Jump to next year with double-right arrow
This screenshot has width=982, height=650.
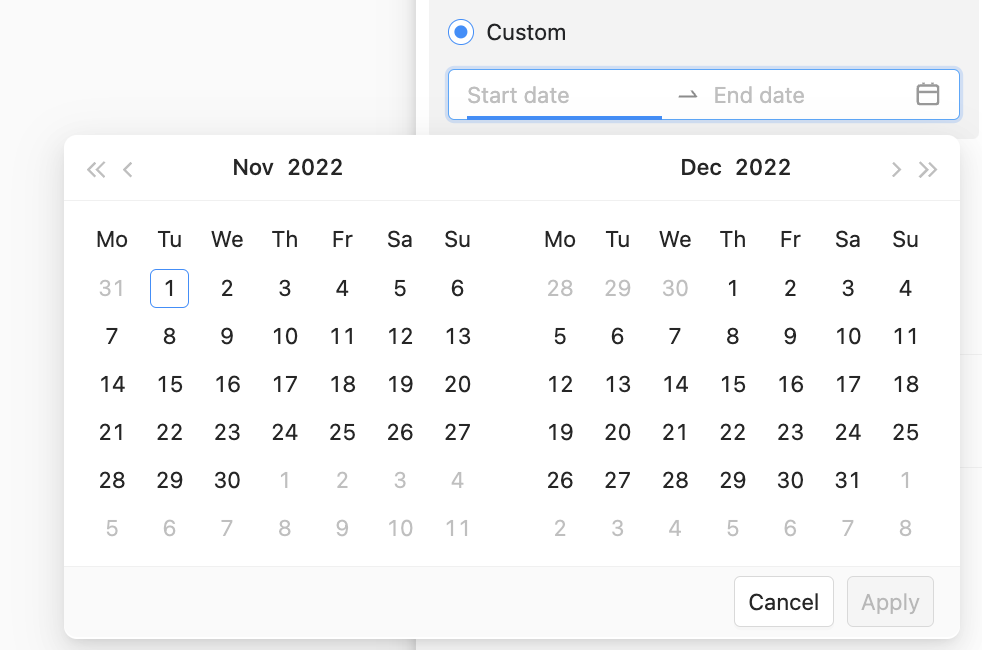pyautogui.click(x=928, y=169)
